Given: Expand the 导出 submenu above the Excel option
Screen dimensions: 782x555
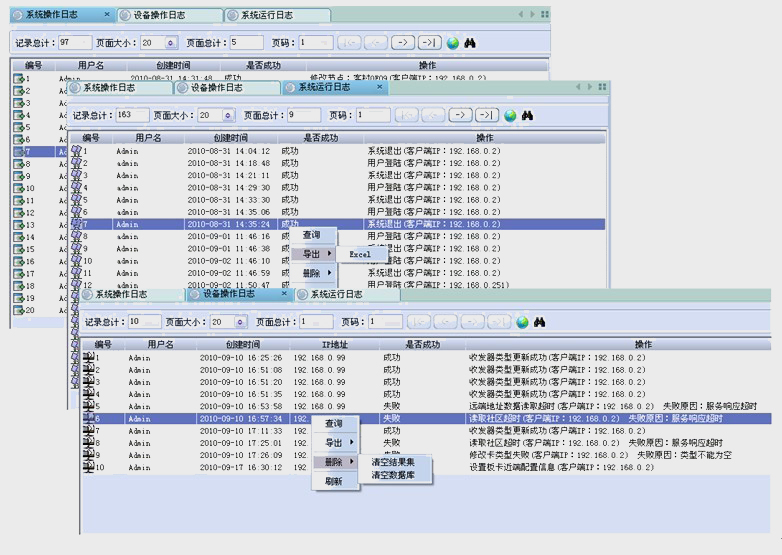Looking at the screenshot, I should point(316,254).
